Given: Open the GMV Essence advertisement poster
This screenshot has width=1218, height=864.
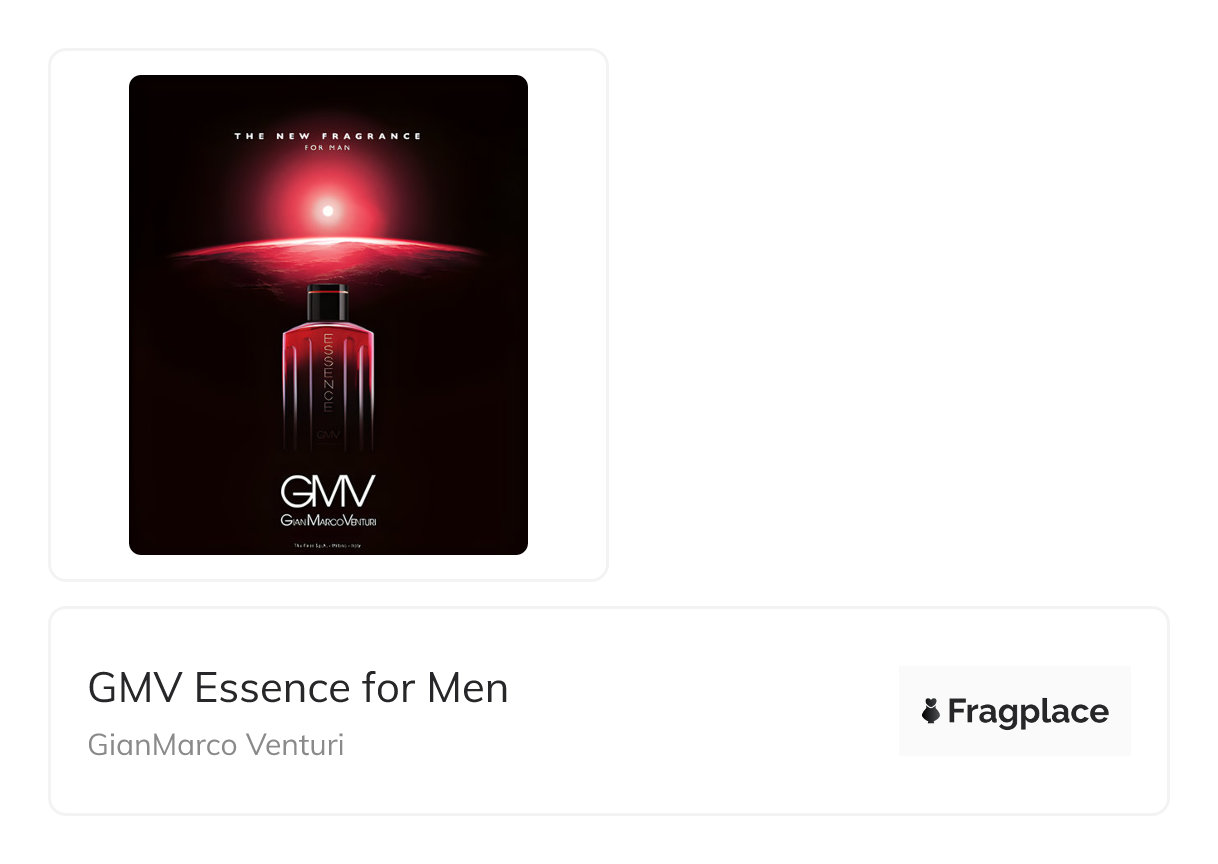Looking at the screenshot, I should tap(328, 315).
